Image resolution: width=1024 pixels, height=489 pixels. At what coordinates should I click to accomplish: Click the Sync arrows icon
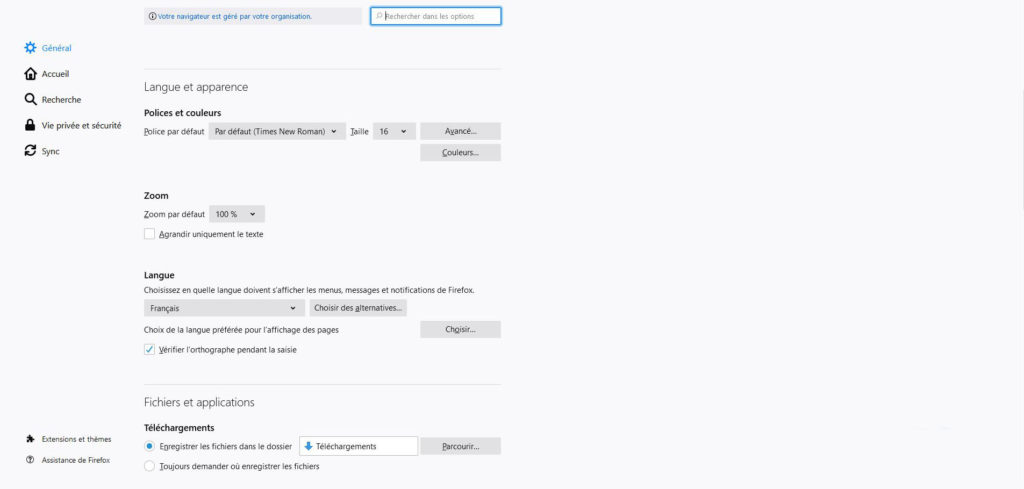pyautogui.click(x=30, y=152)
